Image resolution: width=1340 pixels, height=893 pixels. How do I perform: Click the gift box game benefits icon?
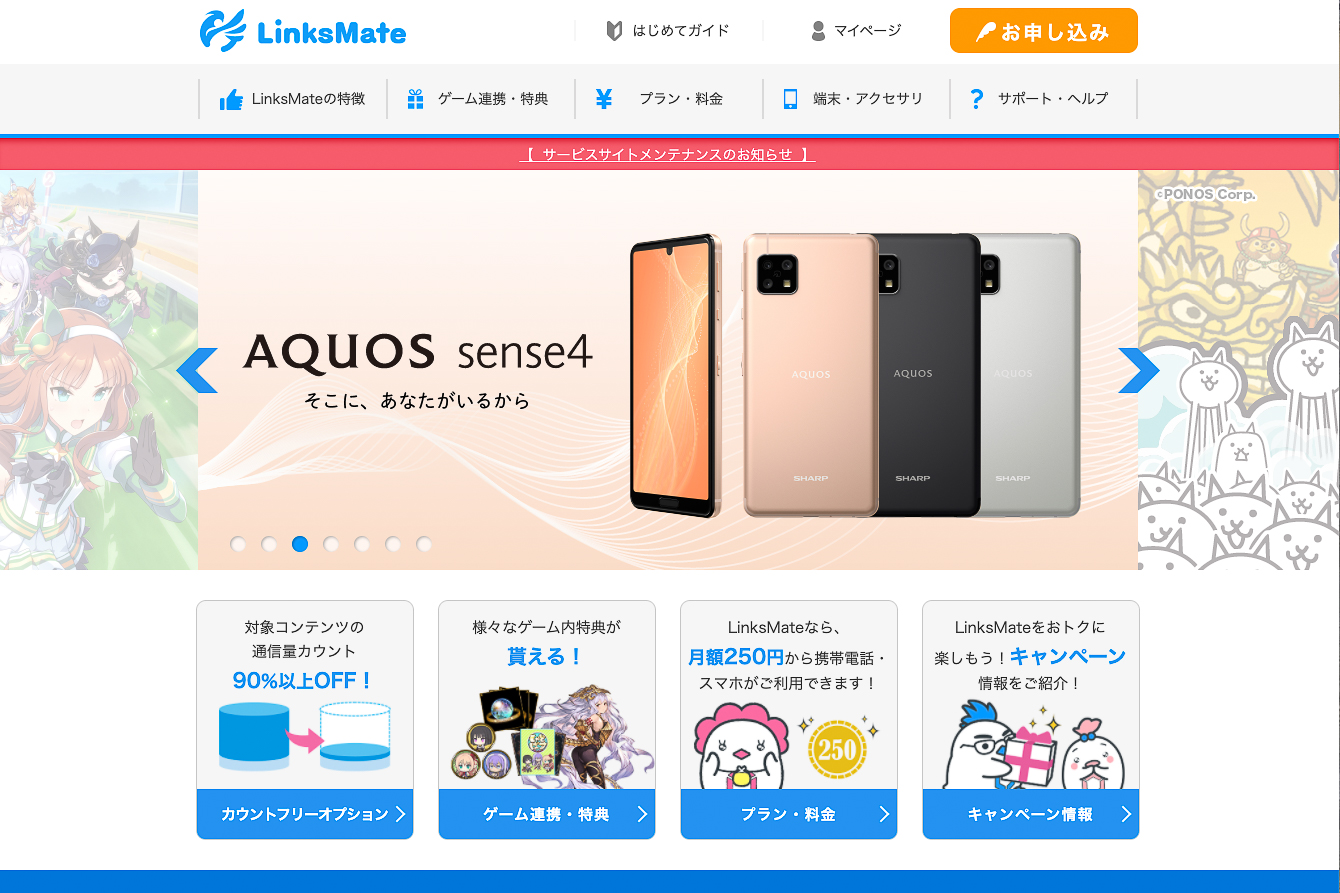pyautogui.click(x=416, y=99)
